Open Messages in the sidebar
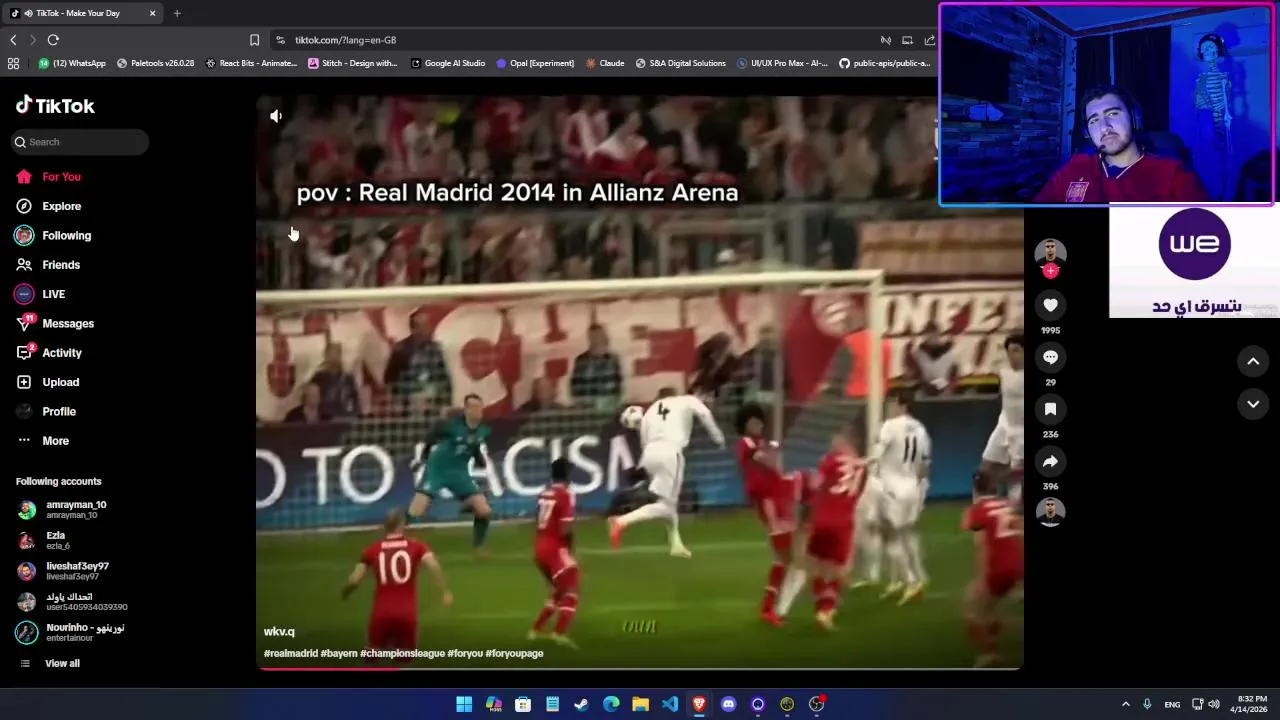Screen dimensions: 1280x720 (67, 323)
